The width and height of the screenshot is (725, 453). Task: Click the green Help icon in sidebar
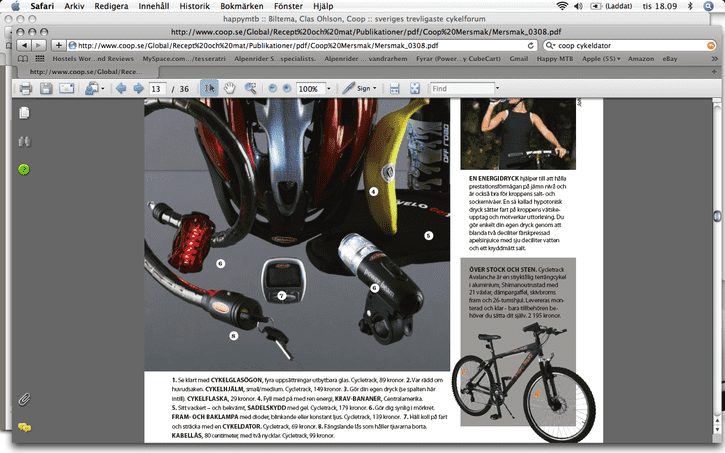[x=24, y=169]
